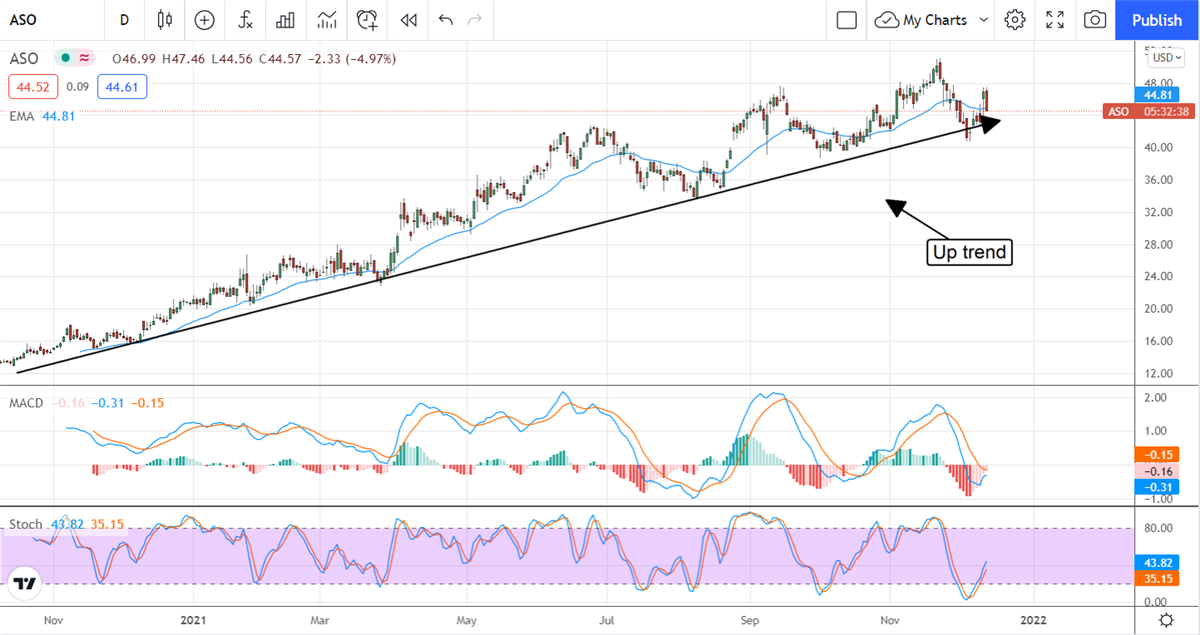Screen dimensions: 1200x635
Task: Toggle the pink data mode indicator
Action: pos(84,59)
